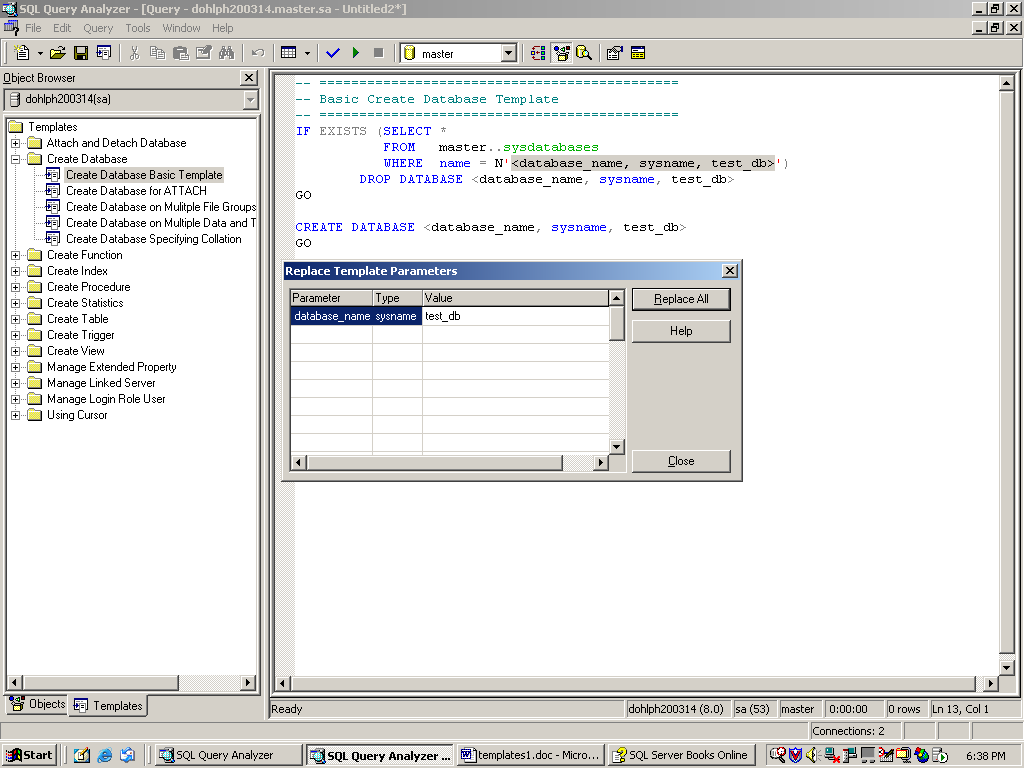The image size is (1024, 768).
Task: Click the New Query toolbar icon
Action: tap(22, 53)
